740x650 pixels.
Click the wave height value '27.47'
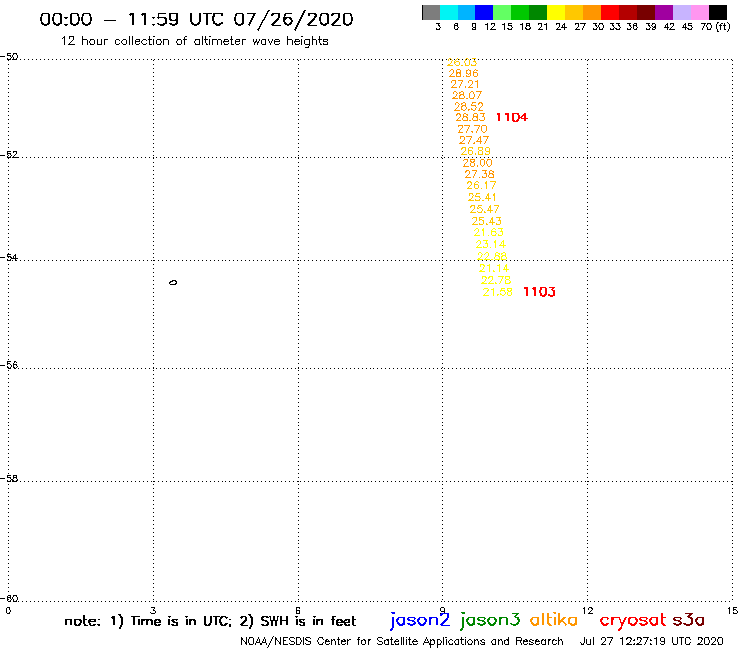coord(474,140)
